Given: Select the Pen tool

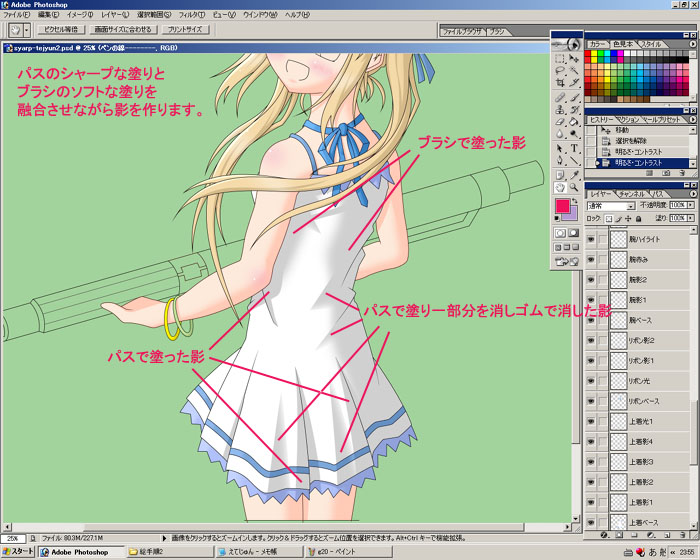Looking at the screenshot, I should tap(560, 160).
